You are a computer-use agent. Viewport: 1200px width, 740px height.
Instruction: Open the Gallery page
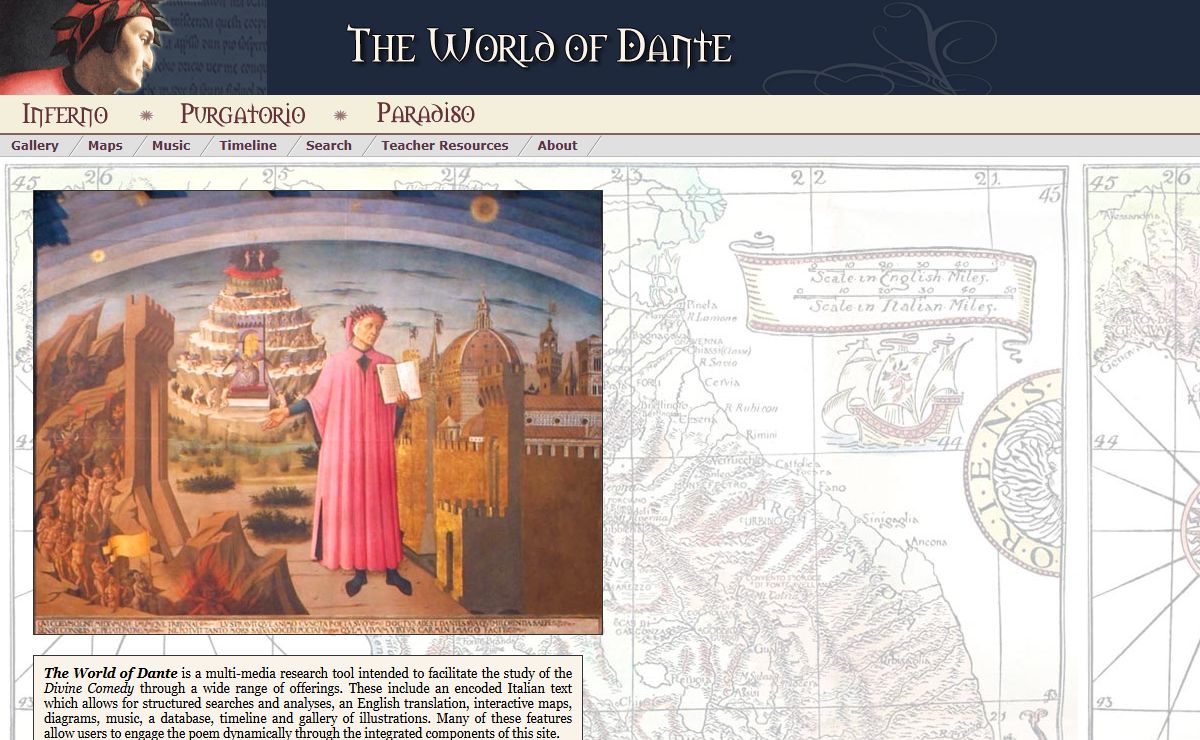pos(35,146)
